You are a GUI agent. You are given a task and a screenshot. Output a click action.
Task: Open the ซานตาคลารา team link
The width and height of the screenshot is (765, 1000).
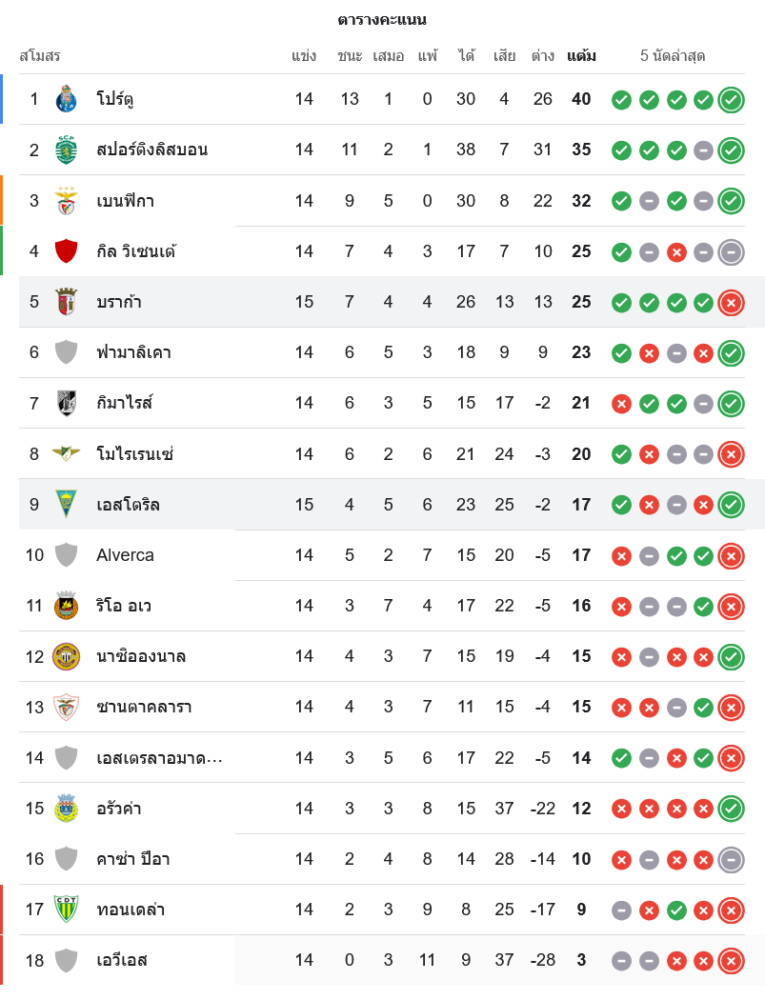click(x=144, y=706)
